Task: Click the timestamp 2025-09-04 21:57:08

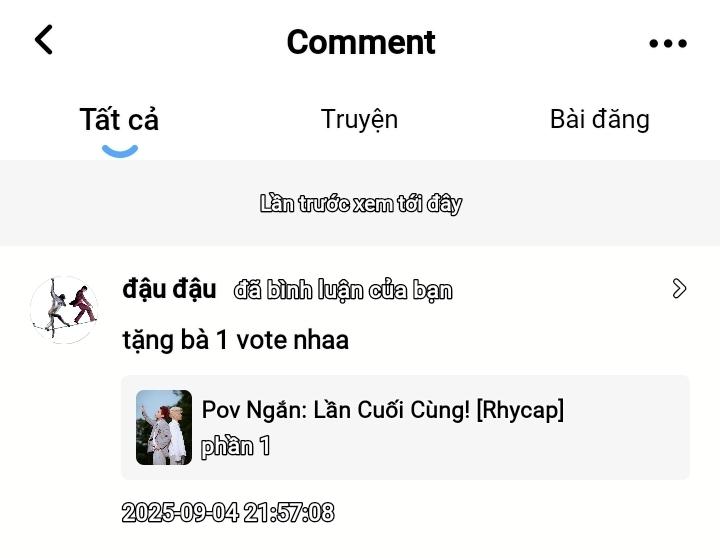Action: pos(228,512)
